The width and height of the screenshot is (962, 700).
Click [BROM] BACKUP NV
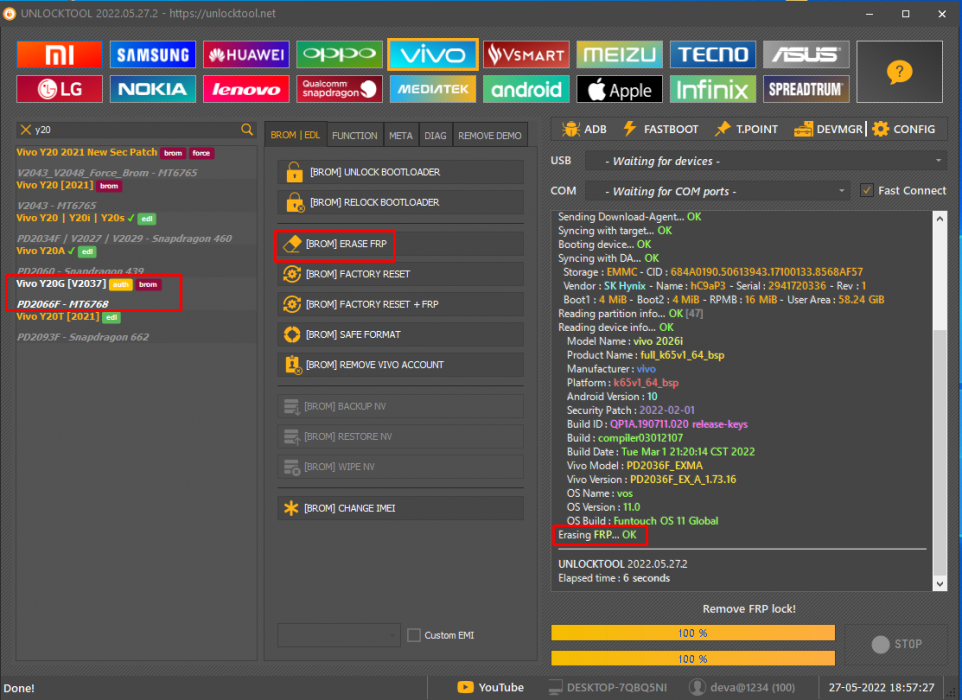[x=401, y=406]
